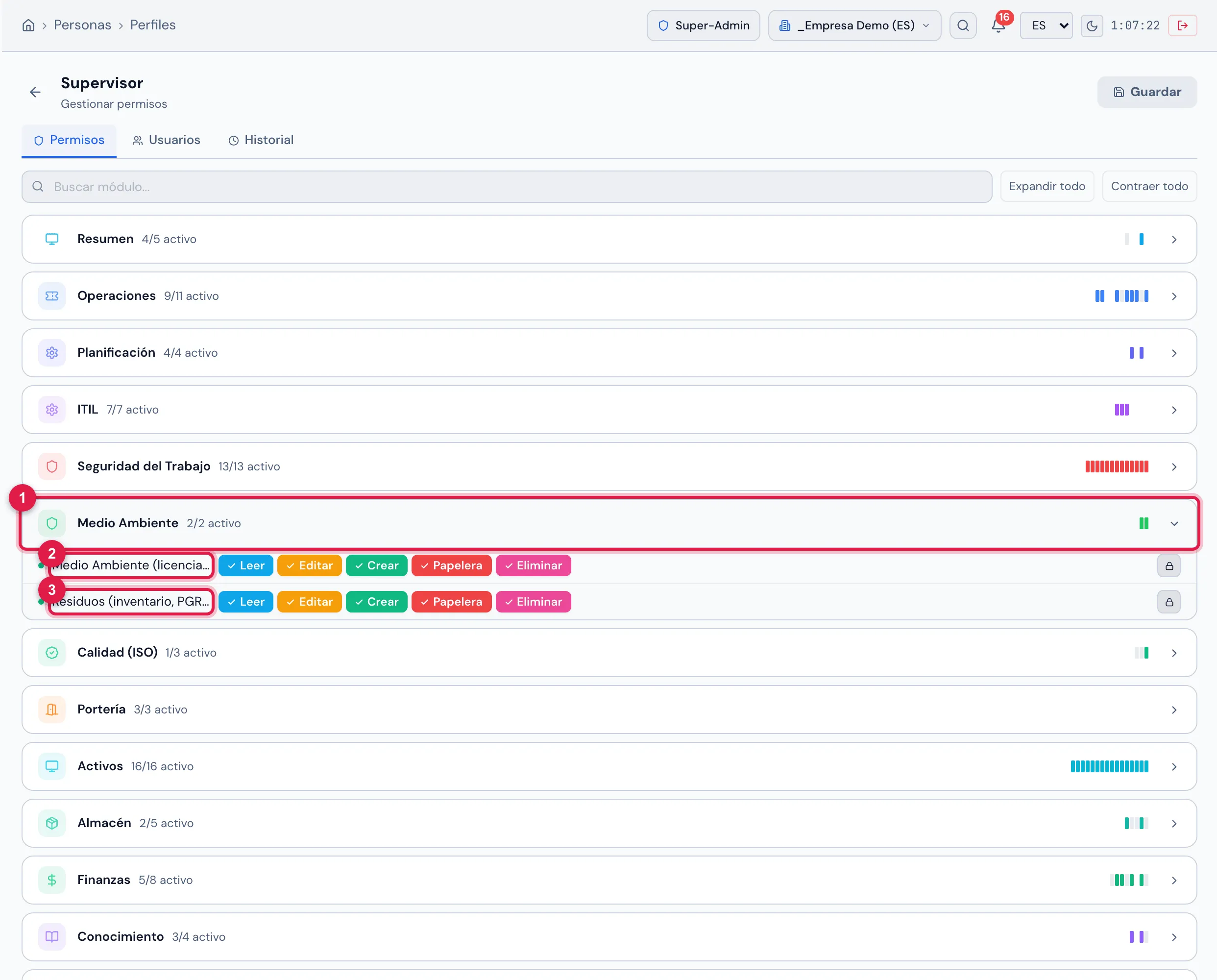This screenshot has width=1217, height=980.
Task: Click Expandir todo
Action: [1047, 186]
